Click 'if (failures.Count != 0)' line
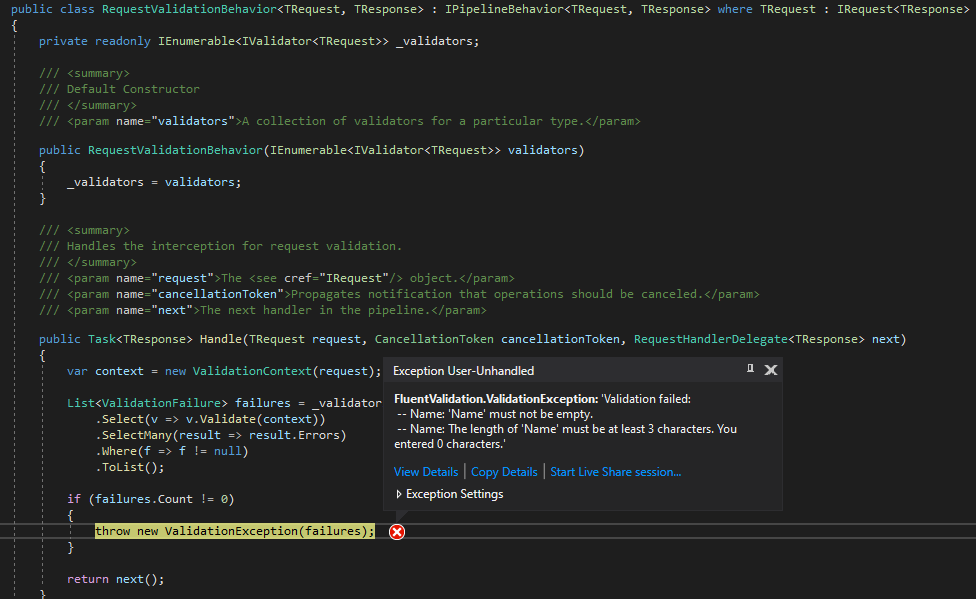The width and height of the screenshot is (976, 599). click(x=151, y=499)
